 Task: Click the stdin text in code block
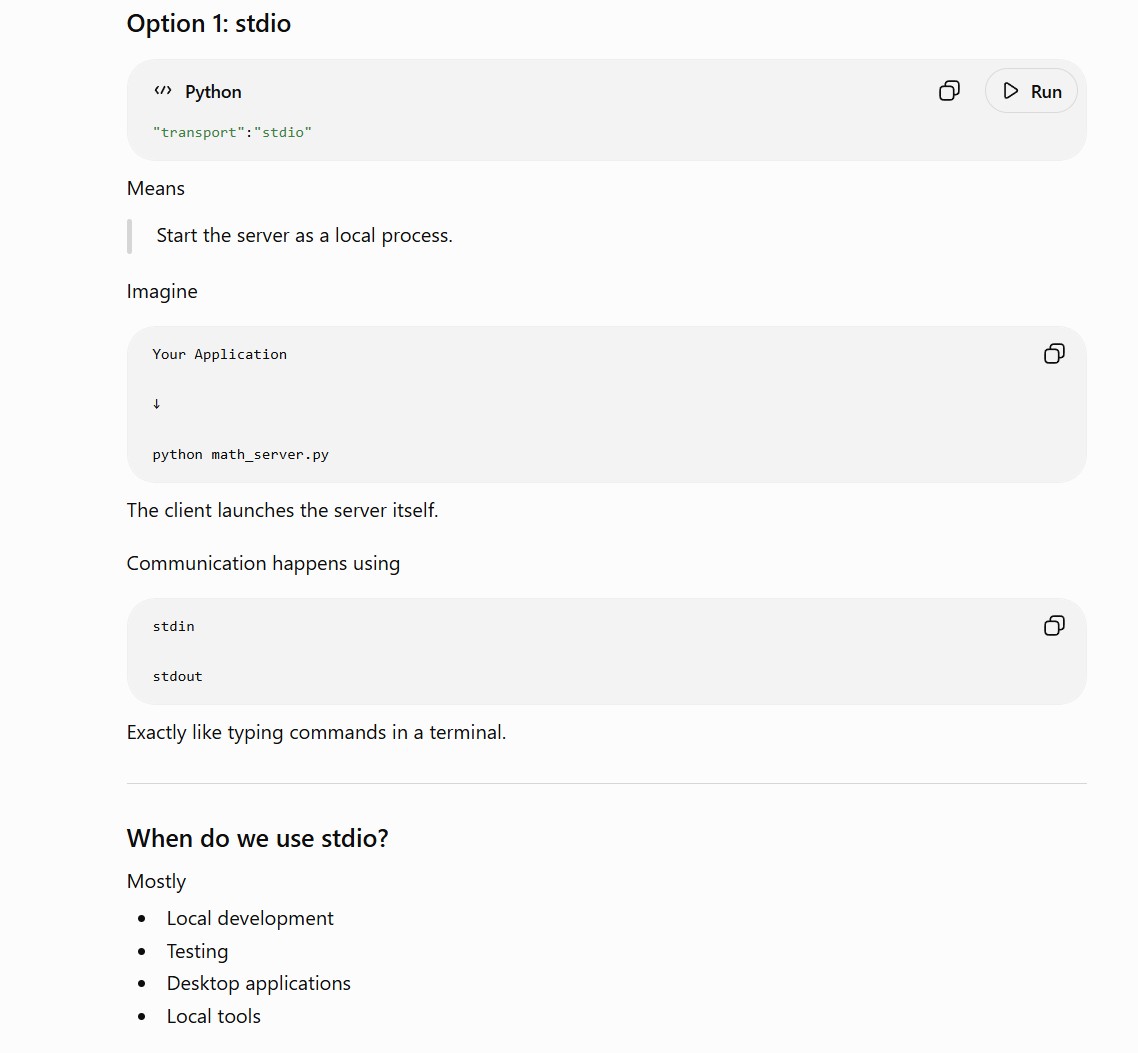(x=173, y=626)
